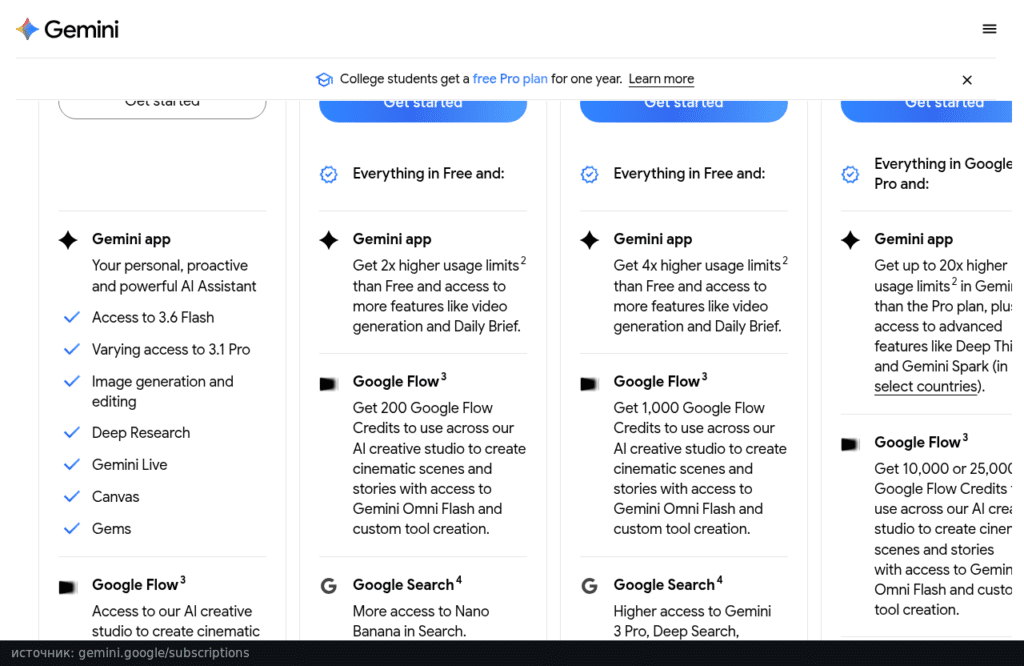Click the sparkle icon beside the 2x usage limits plan
Image resolution: width=1024 pixels, height=666 pixels.
tap(328, 240)
